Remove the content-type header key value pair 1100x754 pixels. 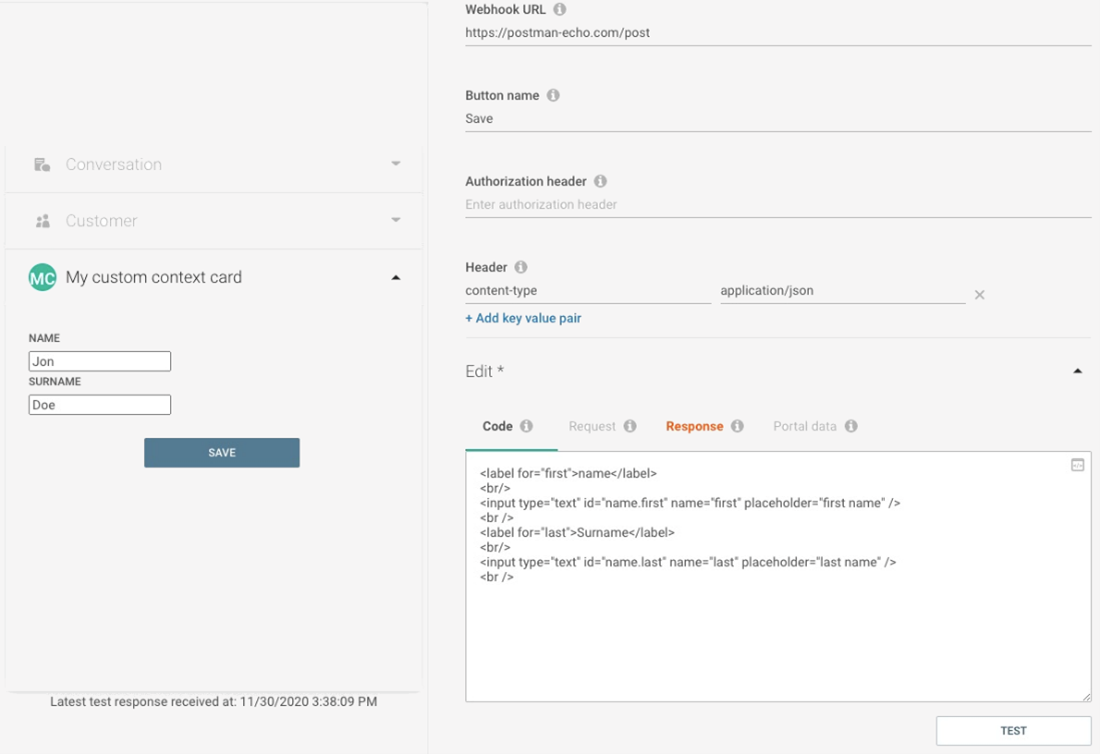tap(980, 295)
